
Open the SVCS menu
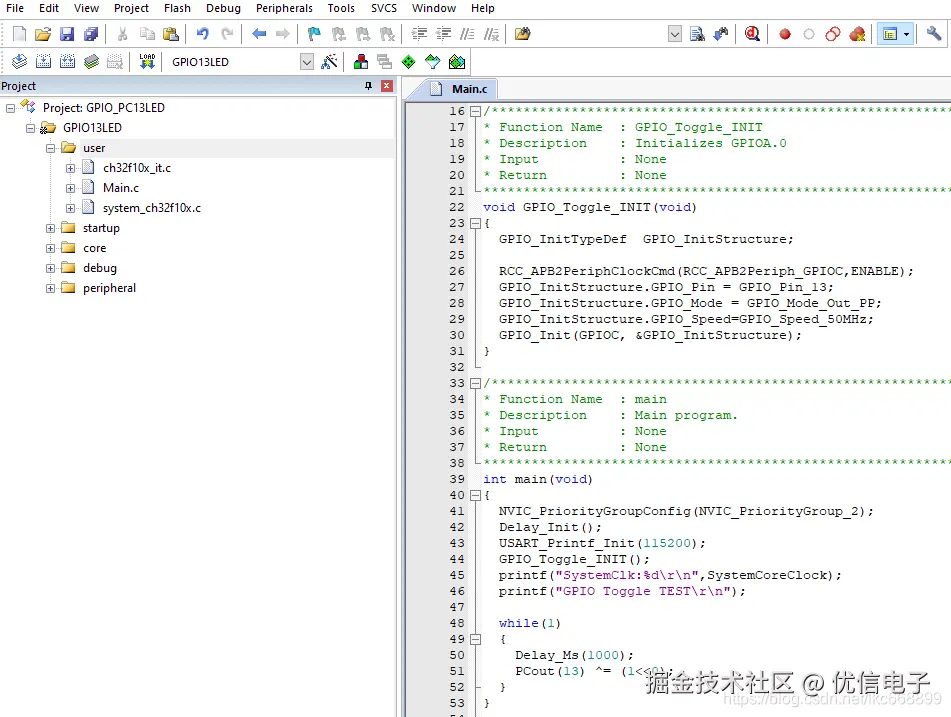click(384, 8)
